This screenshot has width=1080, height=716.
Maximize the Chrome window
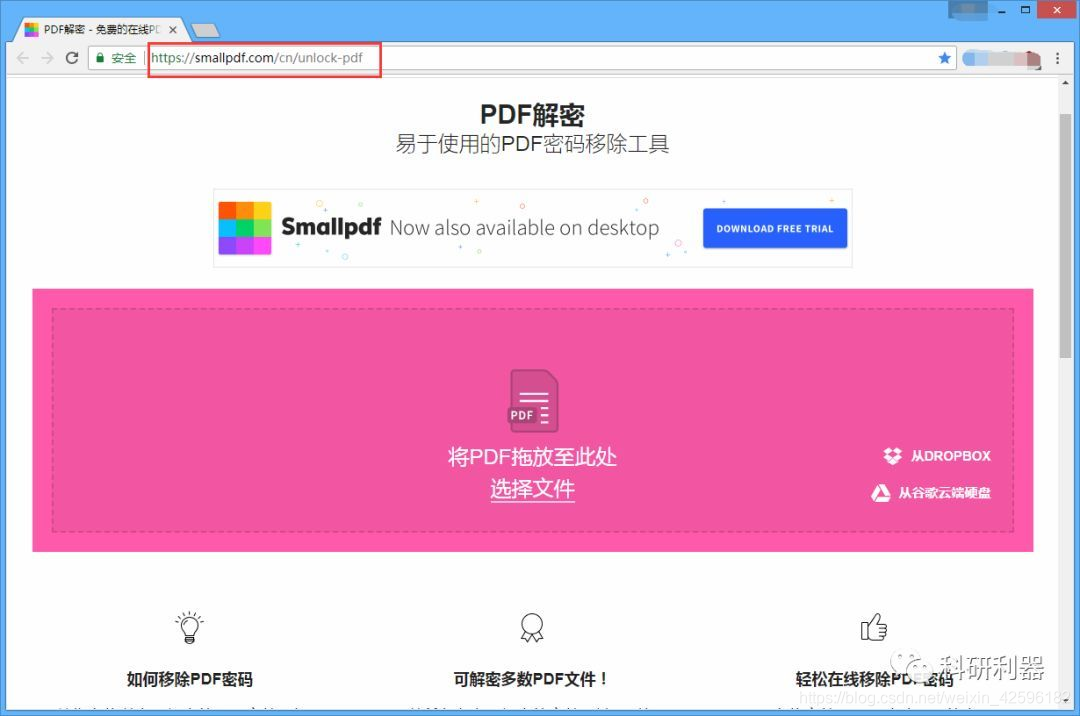pos(1026,10)
